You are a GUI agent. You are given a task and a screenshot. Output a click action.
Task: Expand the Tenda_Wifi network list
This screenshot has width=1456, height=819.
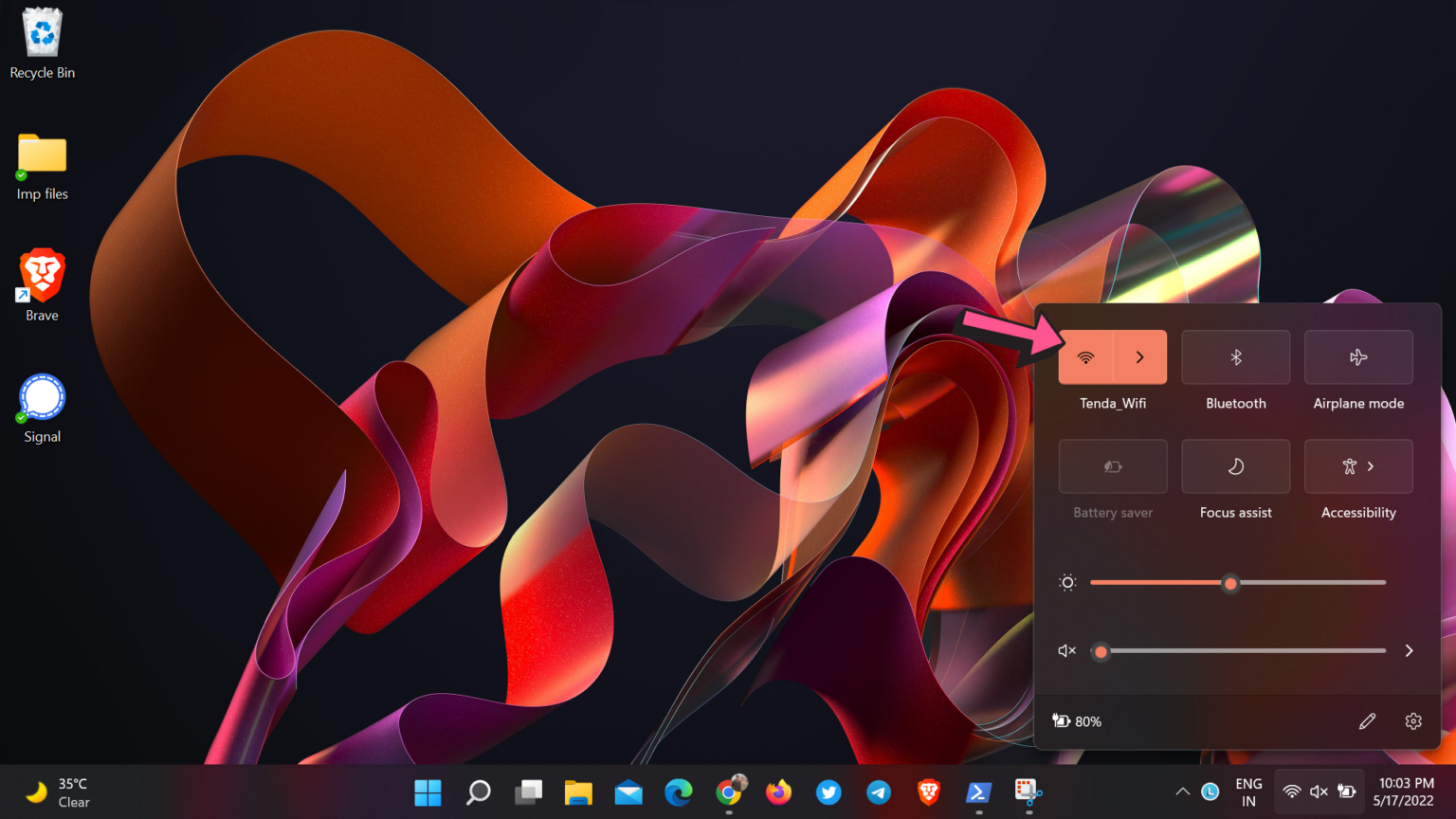(1138, 357)
